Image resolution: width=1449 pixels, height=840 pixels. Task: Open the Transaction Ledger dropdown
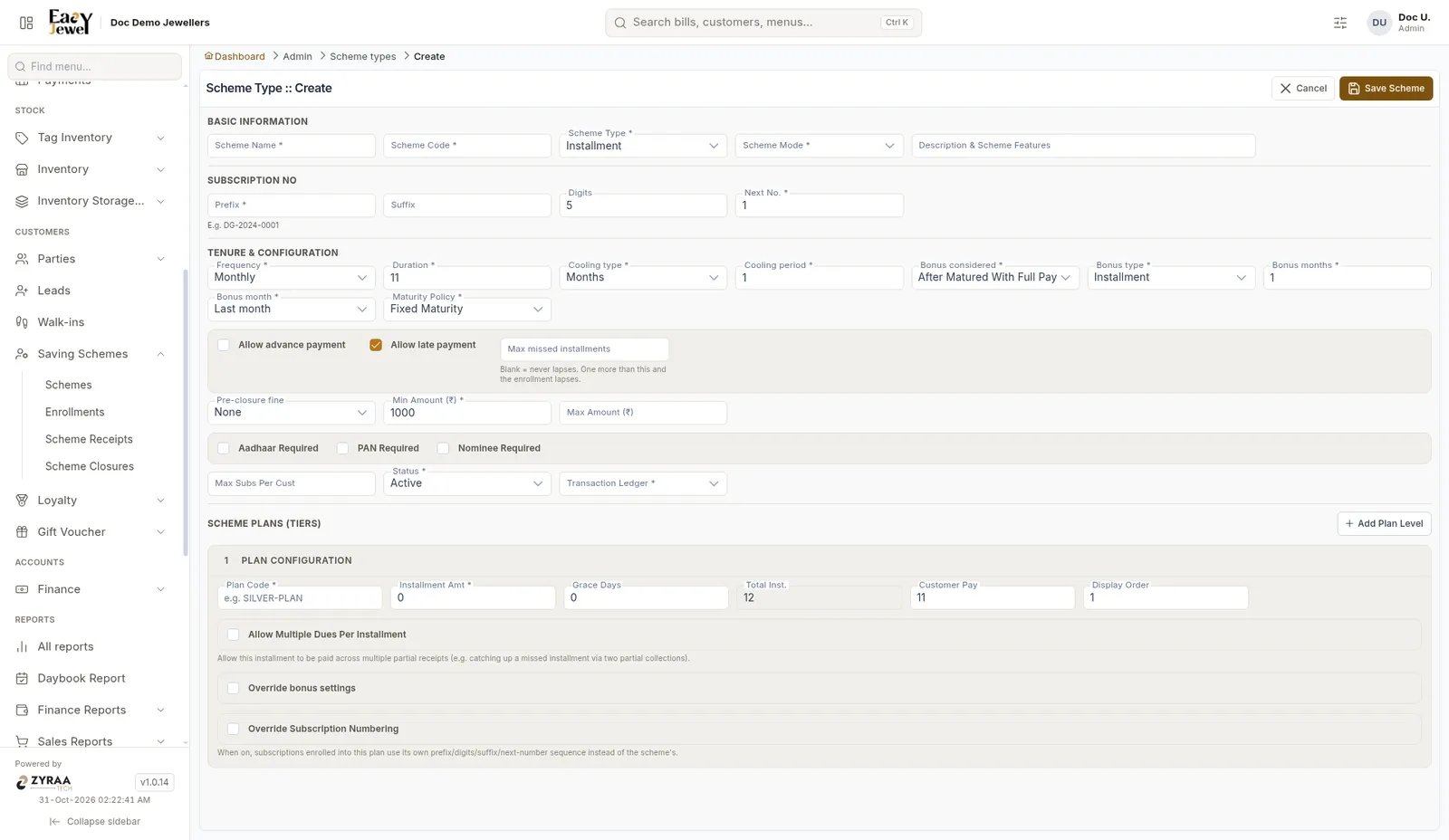click(643, 483)
